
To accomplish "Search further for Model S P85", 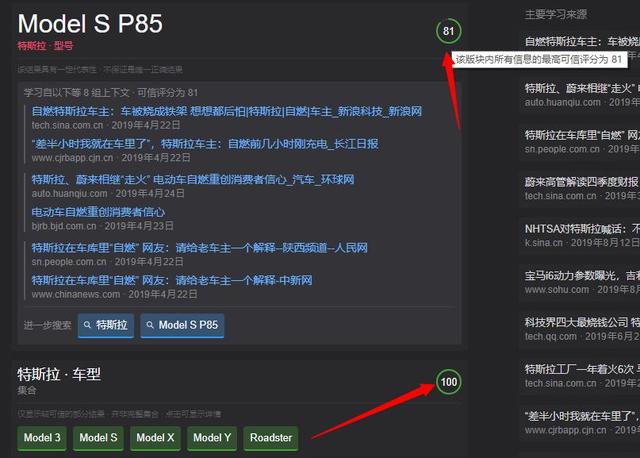I will click(x=182, y=325).
